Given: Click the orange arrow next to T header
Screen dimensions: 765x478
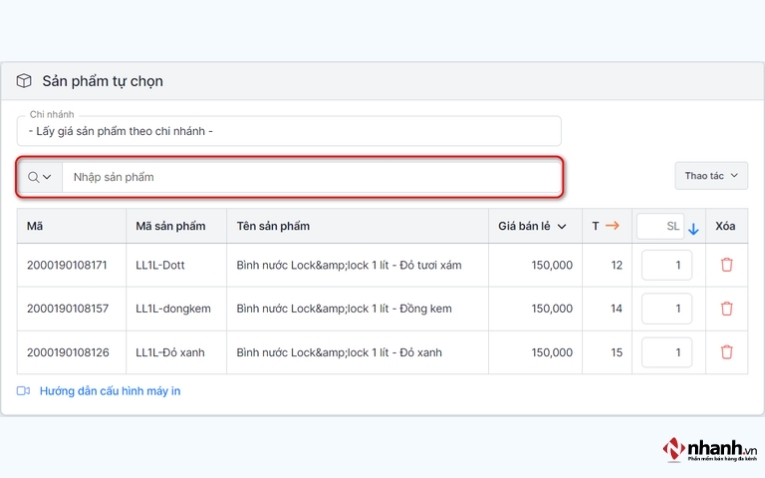Looking at the screenshot, I should [x=612, y=225].
